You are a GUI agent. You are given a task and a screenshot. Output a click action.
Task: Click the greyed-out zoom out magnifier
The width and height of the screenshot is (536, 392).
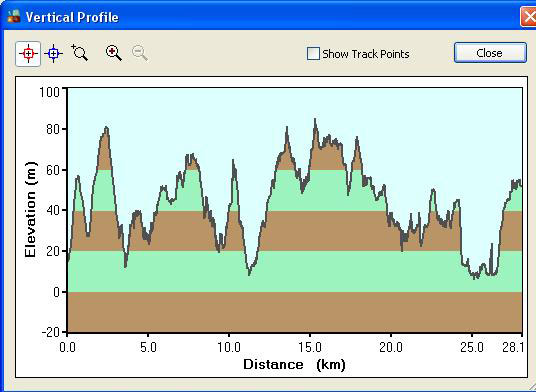(140, 53)
